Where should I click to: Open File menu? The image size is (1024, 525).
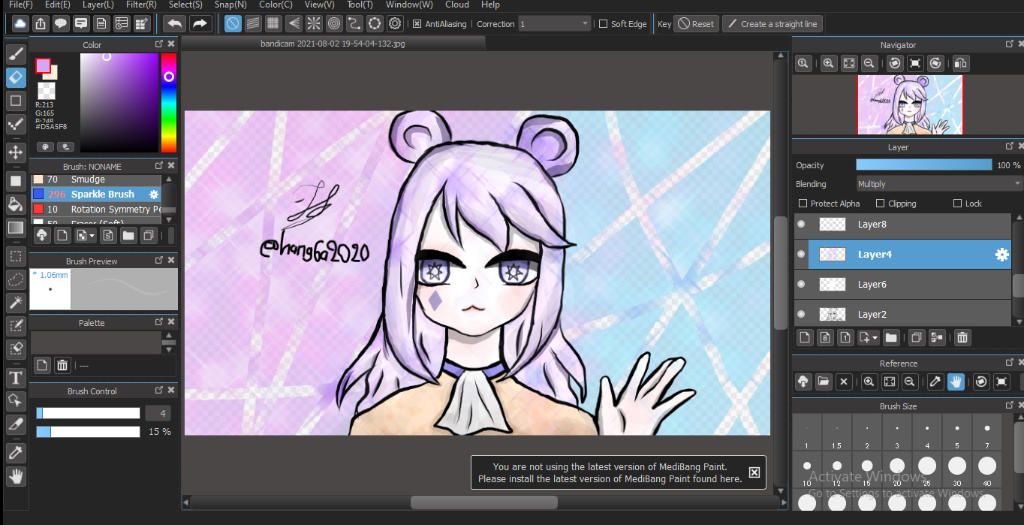21,5
